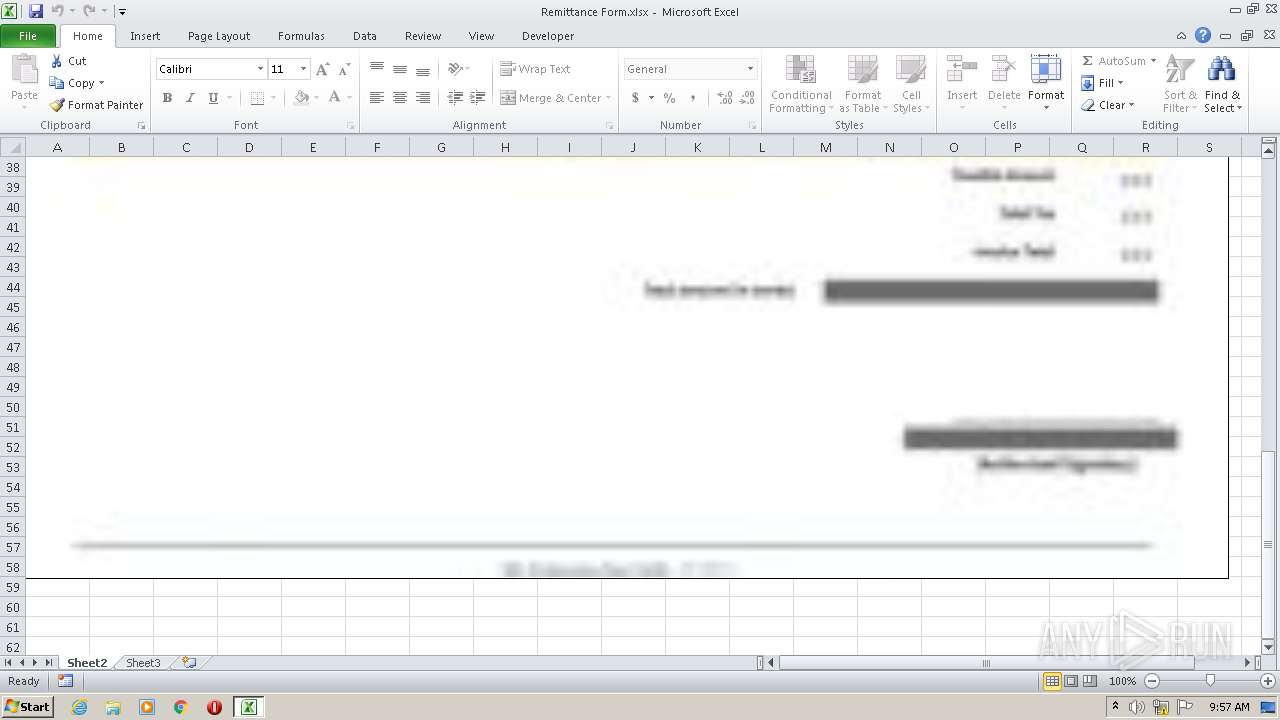Image resolution: width=1280 pixels, height=720 pixels.
Task: Align text to middle vertically
Action: pos(400,69)
